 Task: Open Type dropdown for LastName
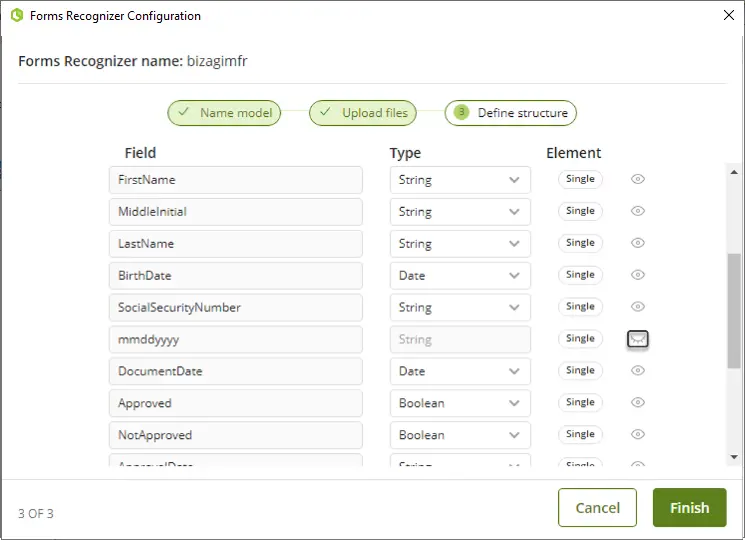(460, 244)
